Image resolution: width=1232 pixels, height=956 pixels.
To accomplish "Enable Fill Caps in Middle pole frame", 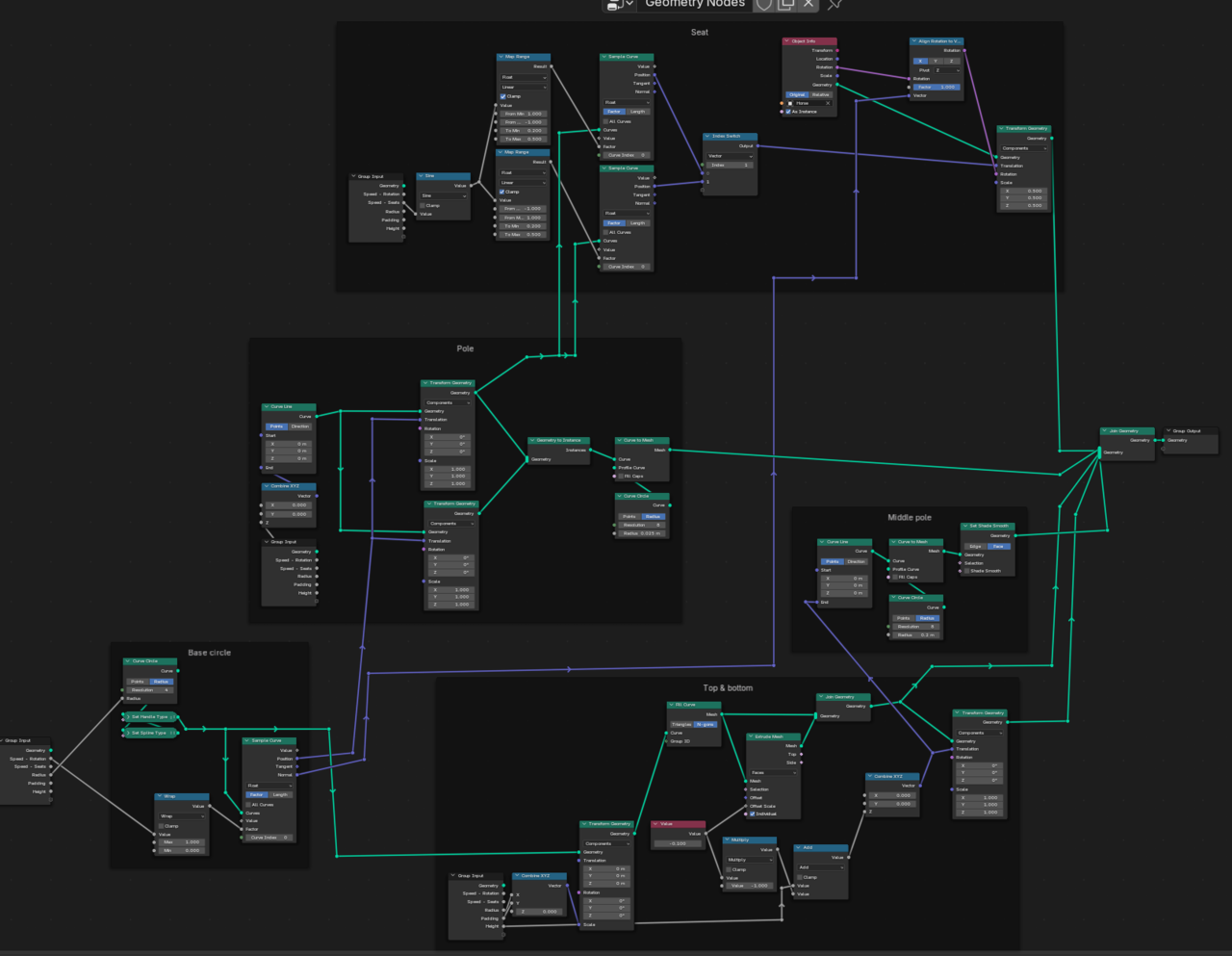I will point(895,578).
